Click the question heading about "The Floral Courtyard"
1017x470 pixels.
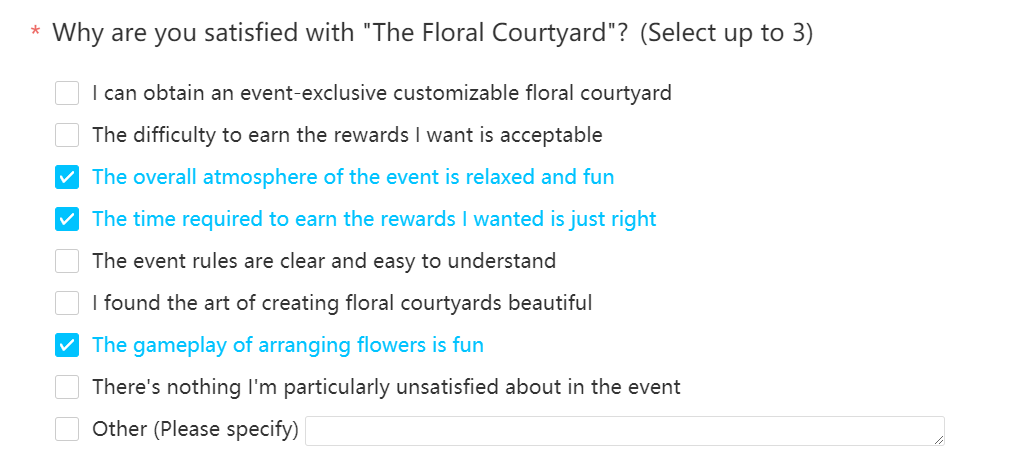(x=432, y=33)
